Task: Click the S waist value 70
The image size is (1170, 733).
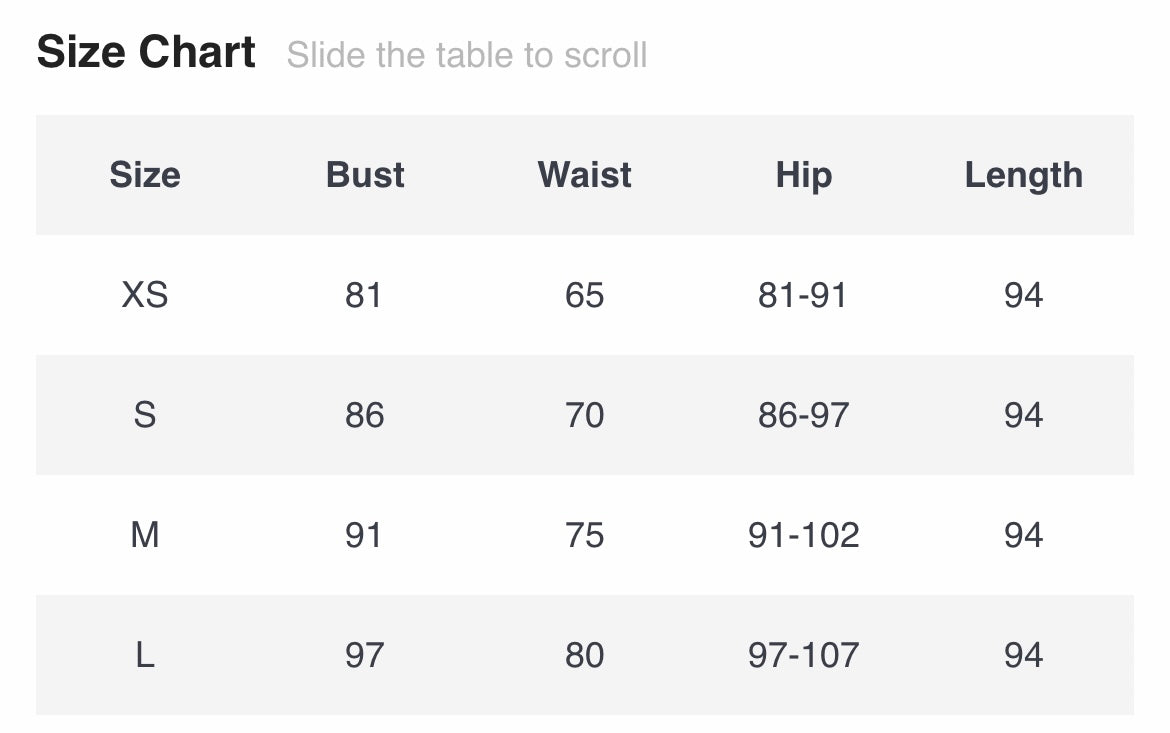Action: click(x=585, y=415)
